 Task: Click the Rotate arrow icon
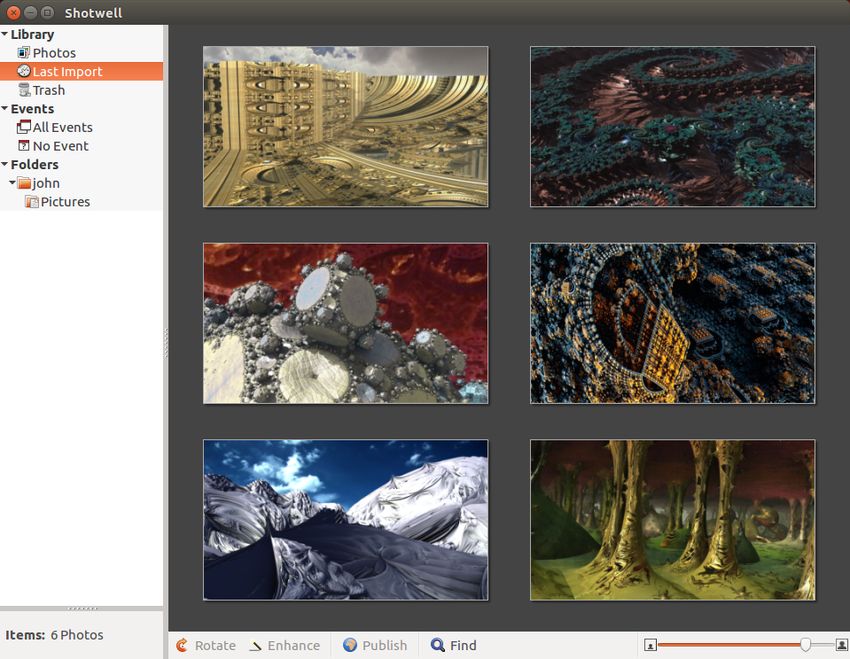pyautogui.click(x=182, y=645)
